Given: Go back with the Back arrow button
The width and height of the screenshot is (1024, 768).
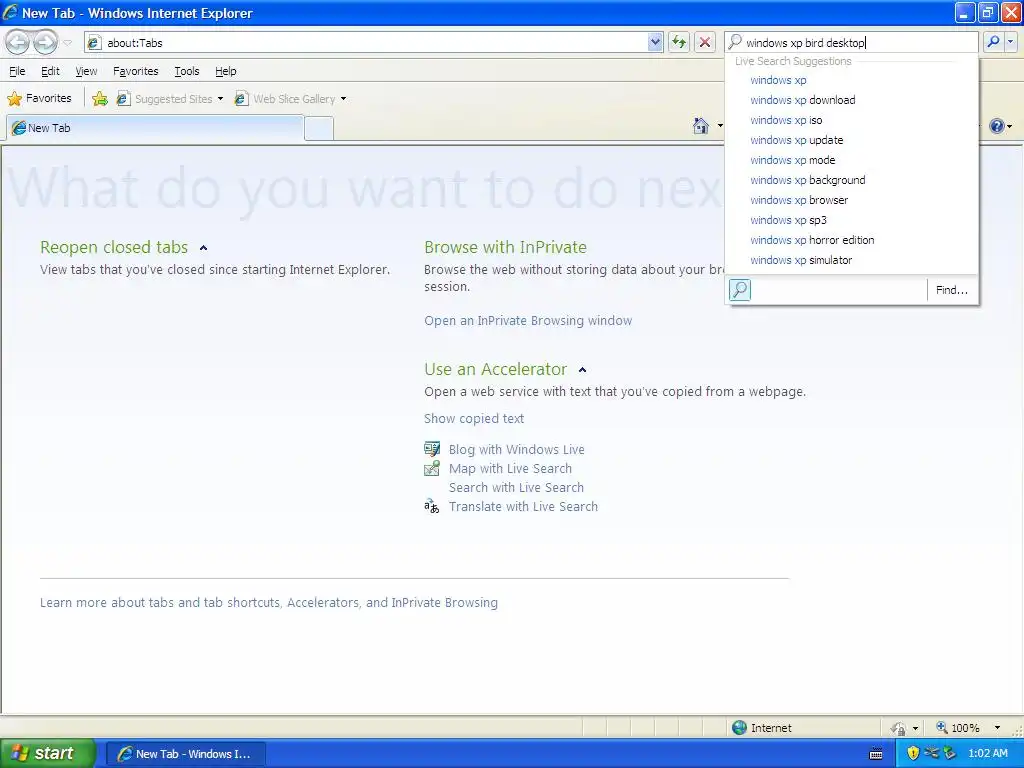Looking at the screenshot, I should click(18, 42).
